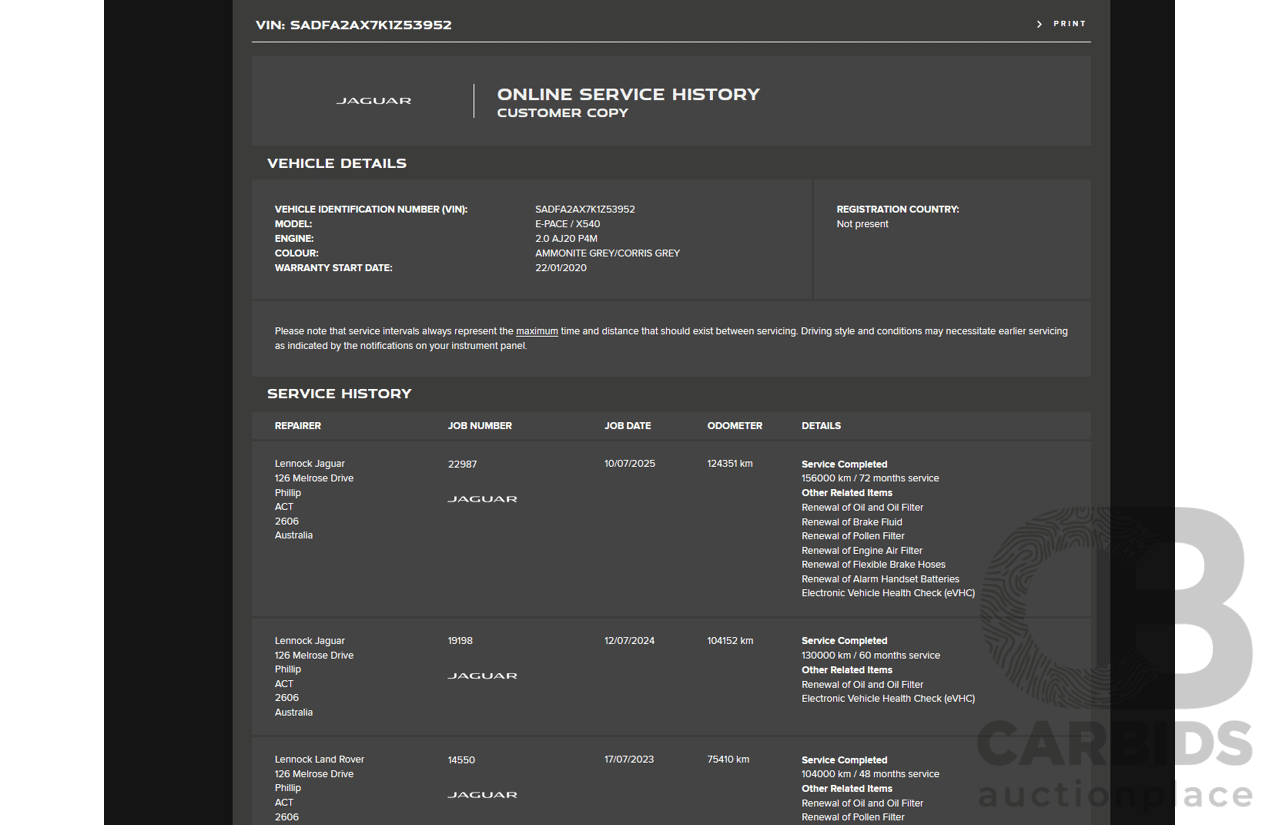Screen dimensions: 1280x825
Task: Click the PRINT link
Action: coord(1069,24)
